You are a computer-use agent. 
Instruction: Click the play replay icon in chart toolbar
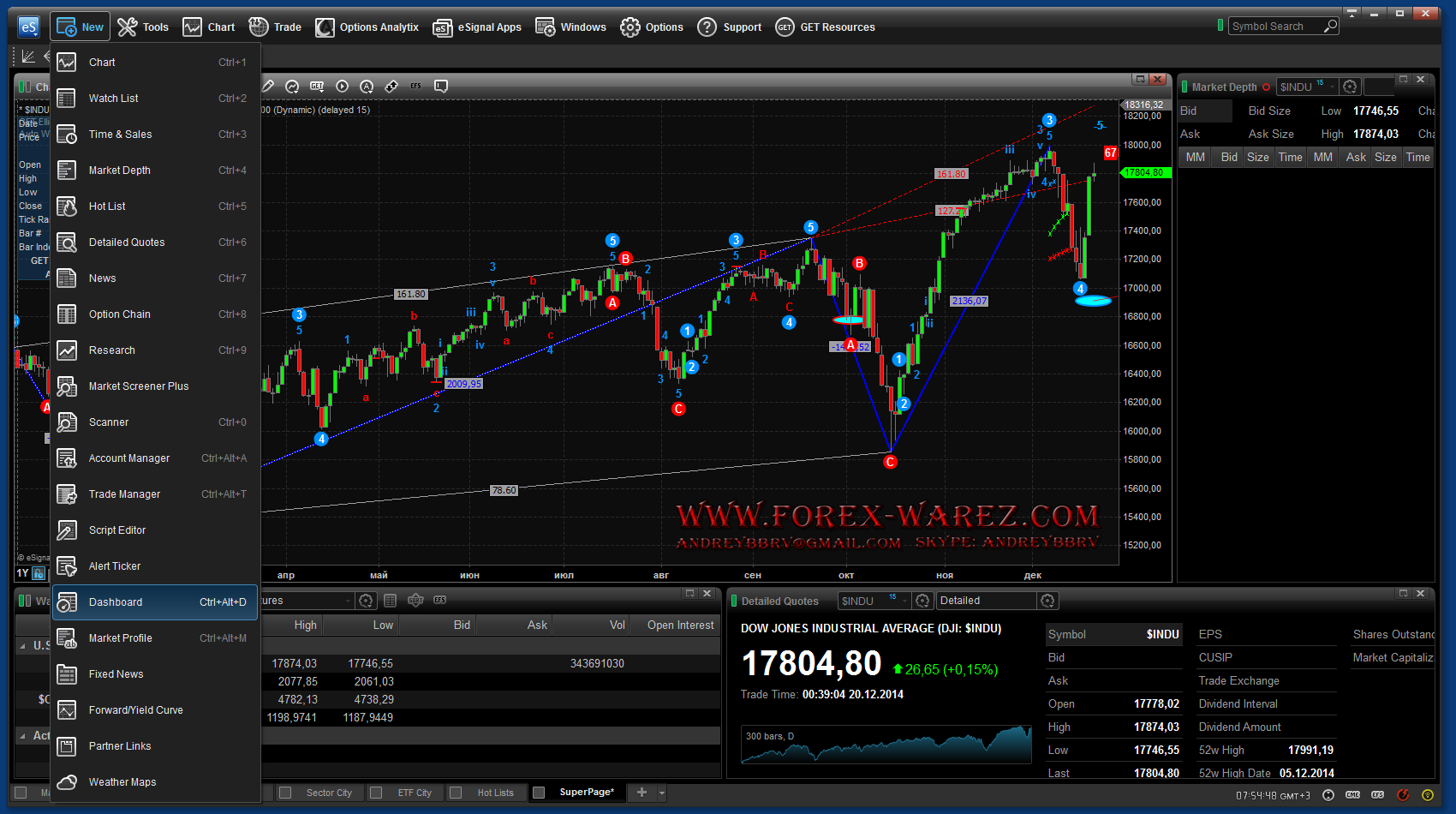pyautogui.click(x=343, y=86)
